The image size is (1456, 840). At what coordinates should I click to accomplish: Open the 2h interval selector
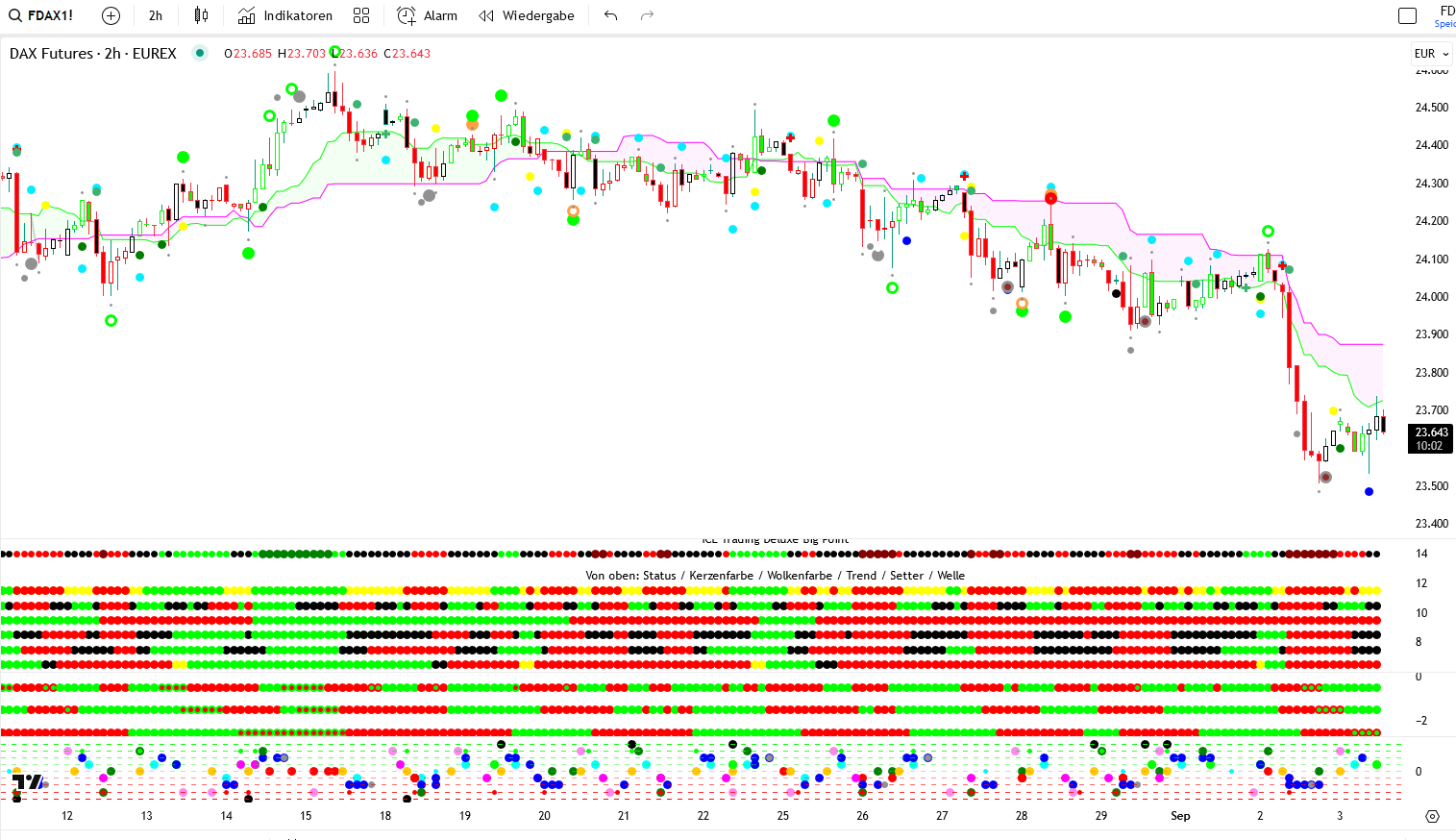tap(155, 15)
